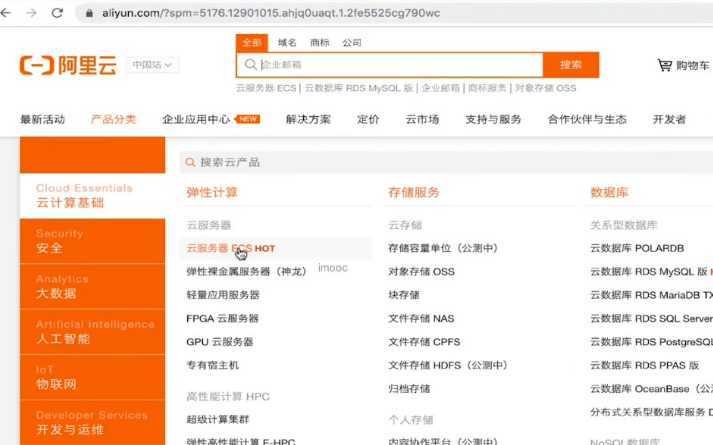The image size is (713, 445).
Task: Open the 最新活动 menu
Action: coord(43,120)
